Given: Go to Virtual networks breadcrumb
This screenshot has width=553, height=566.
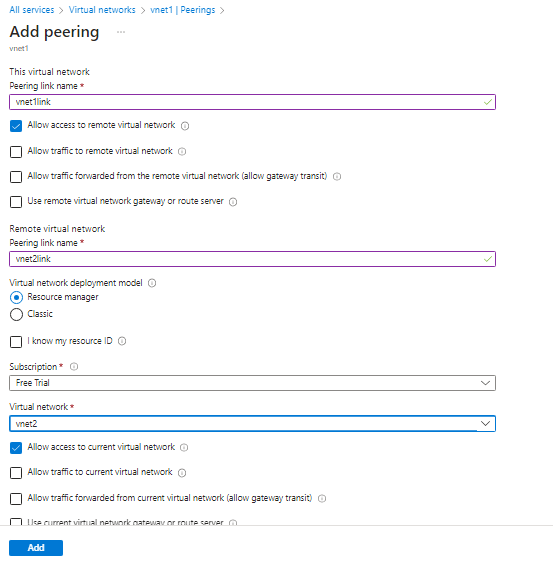Looking at the screenshot, I should (x=102, y=10).
